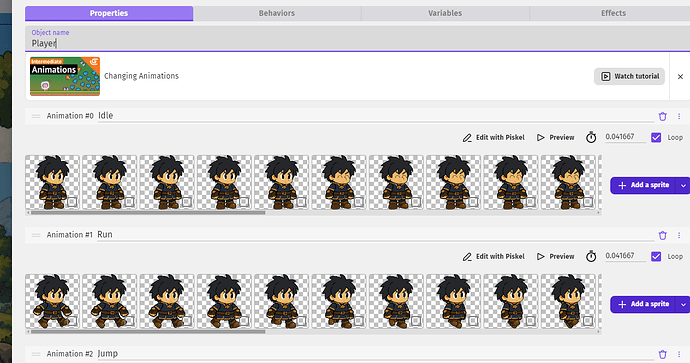
Task: Watch the Changing Animations tutorial
Action: (x=629, y=77)
